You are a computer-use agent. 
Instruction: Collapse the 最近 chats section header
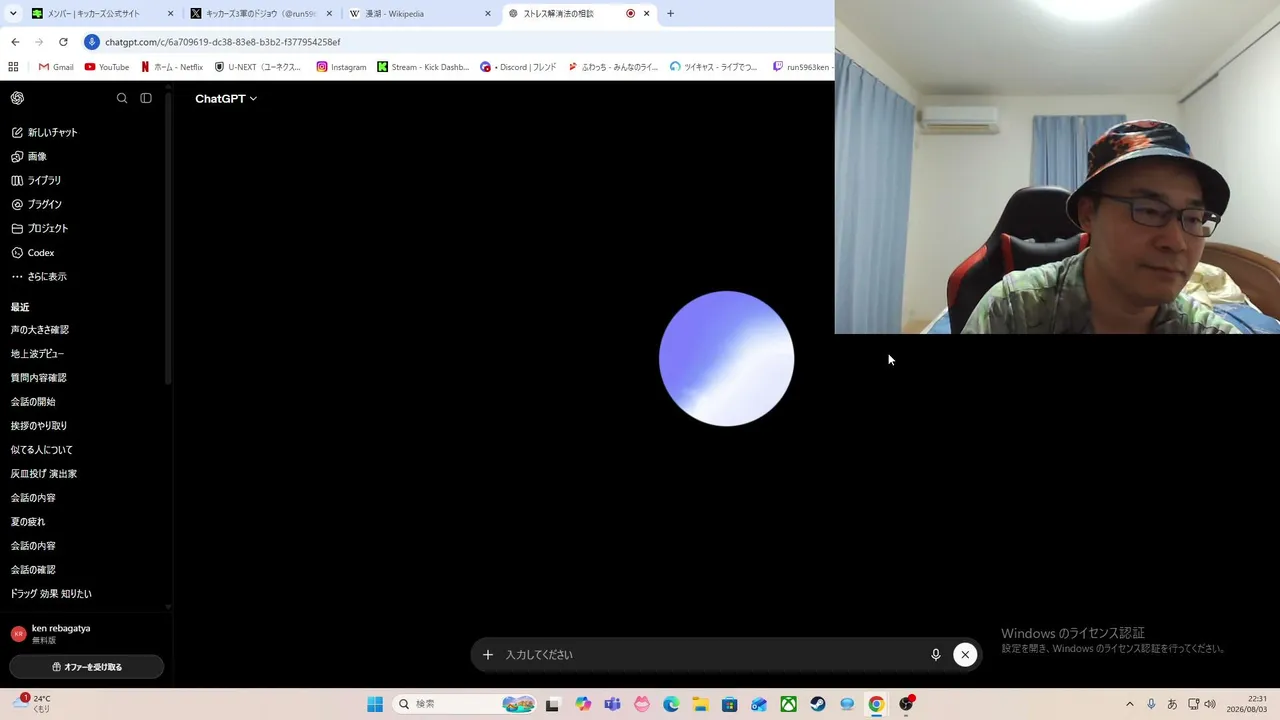click(x=20, y=307)
